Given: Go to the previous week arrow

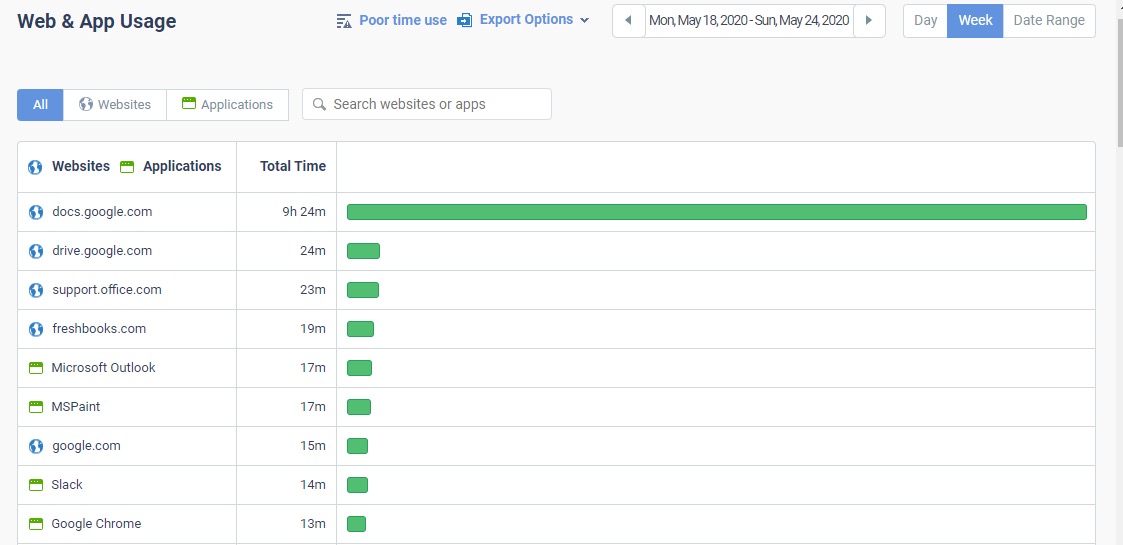Looking at the screenshot, I should coord(629,21).
